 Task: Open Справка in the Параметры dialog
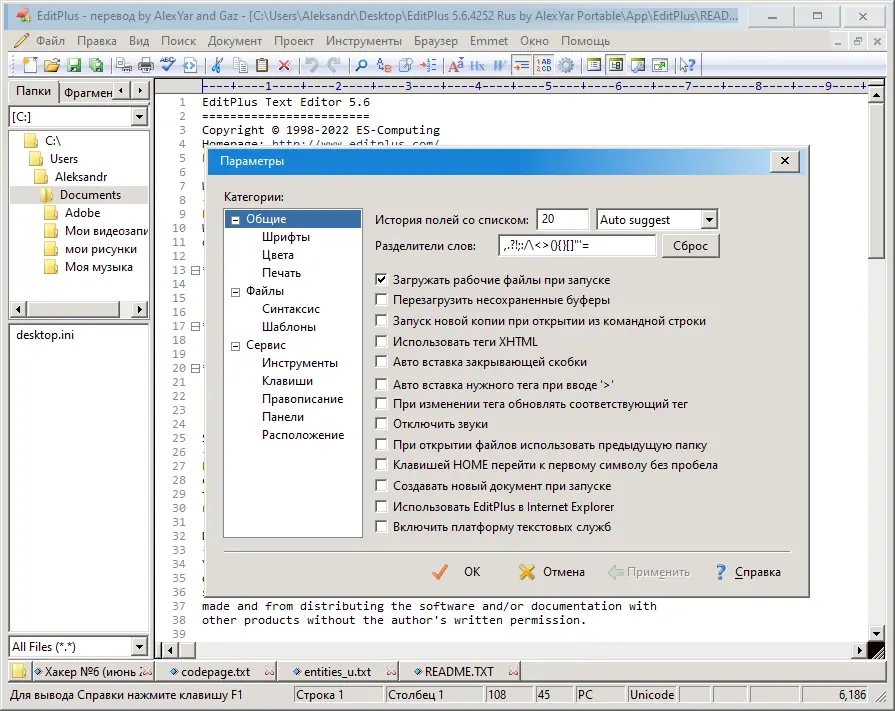[x=748, y=572]
